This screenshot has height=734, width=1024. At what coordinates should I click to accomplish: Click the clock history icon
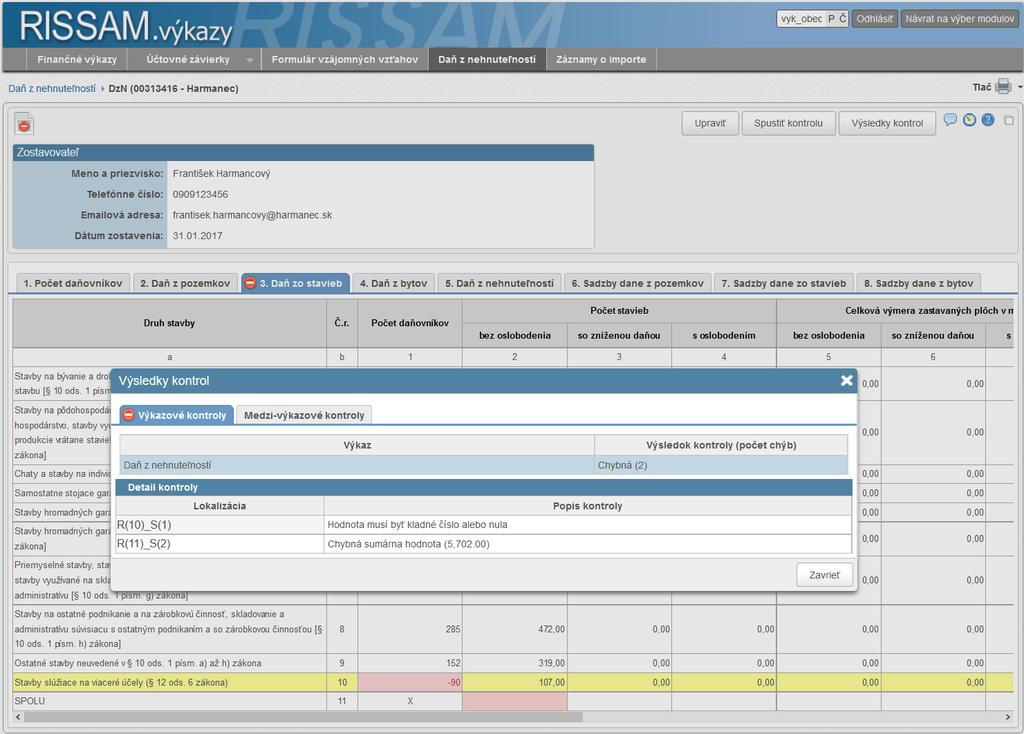coord(969,120)
